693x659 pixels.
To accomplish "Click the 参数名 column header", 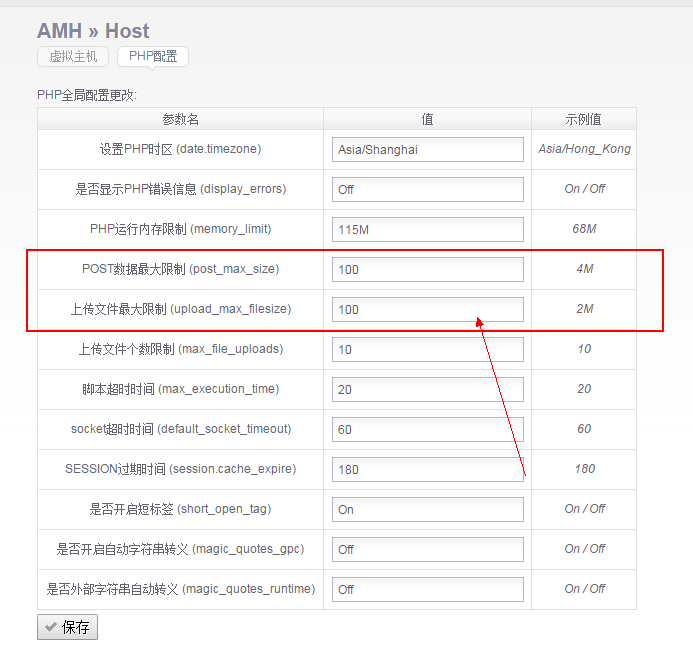I will tap(181, 119).
